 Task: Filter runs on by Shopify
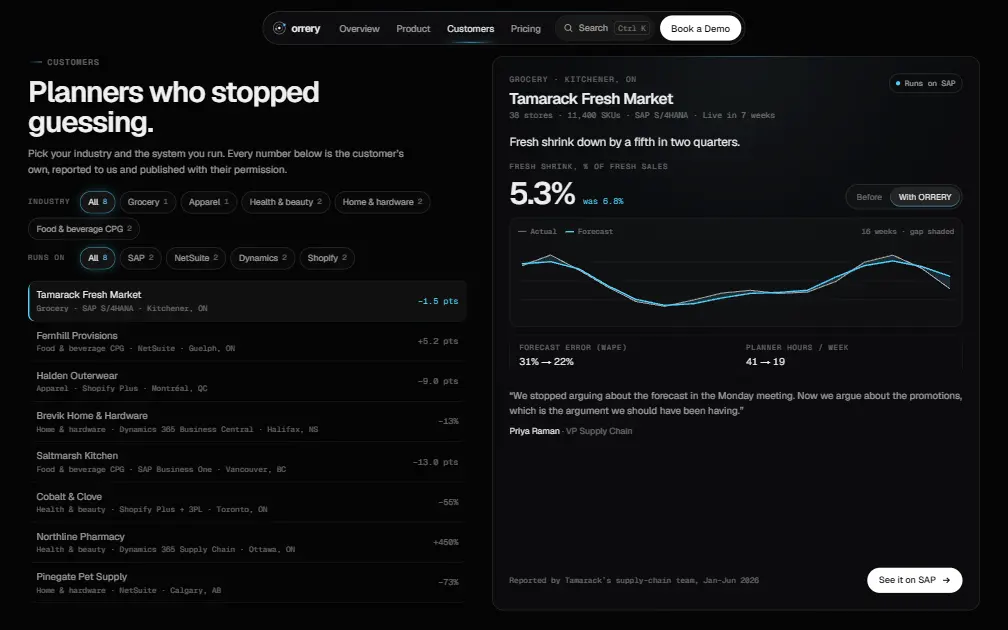point(327,258)
